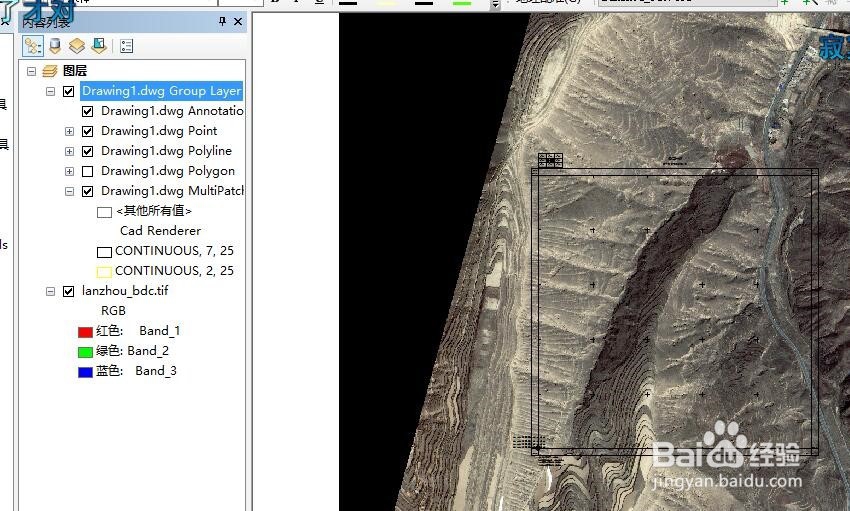The image size is (850, 511).
Task: Click the 图层 data frame icon
Action: coord(50,71)
